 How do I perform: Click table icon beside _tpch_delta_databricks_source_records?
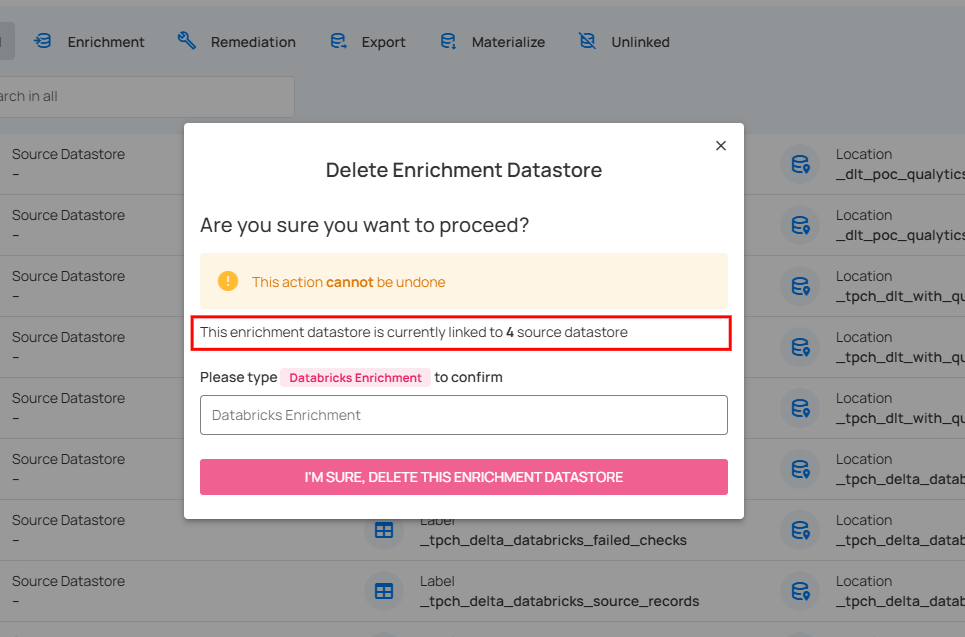coord(384,591)
